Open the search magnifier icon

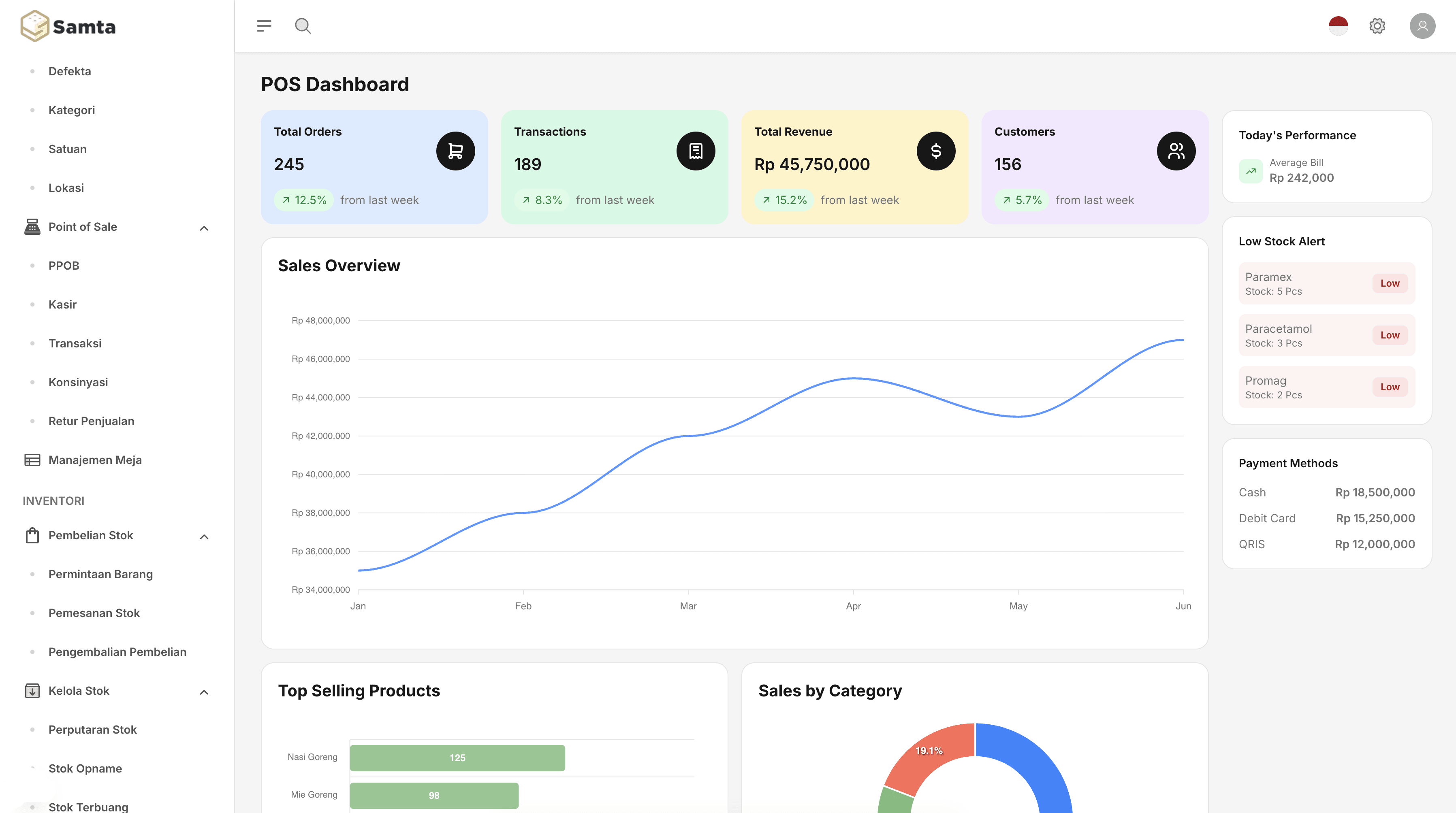pos(303,26)
